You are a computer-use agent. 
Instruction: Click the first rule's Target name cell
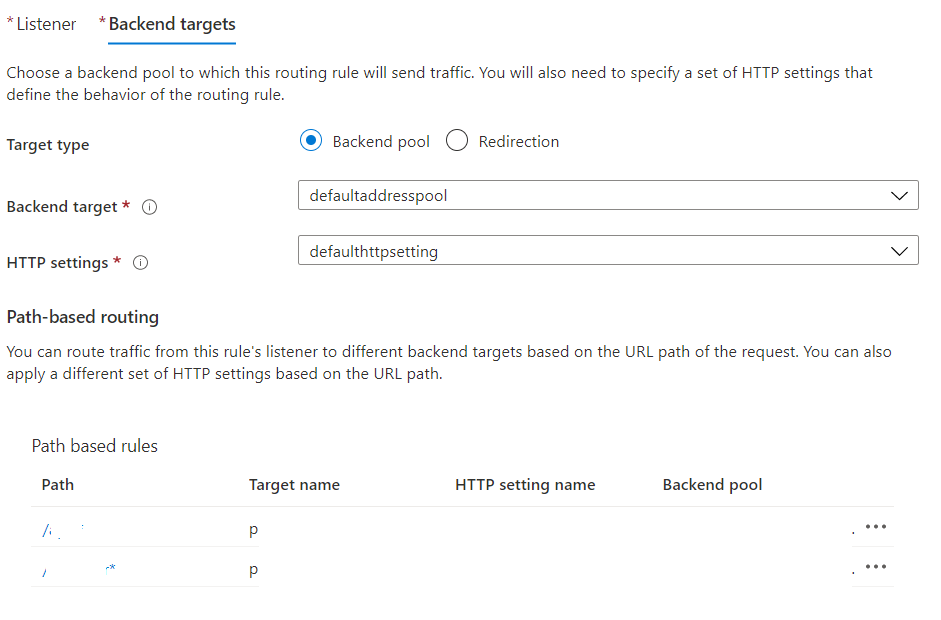click(x=251, y=528)
